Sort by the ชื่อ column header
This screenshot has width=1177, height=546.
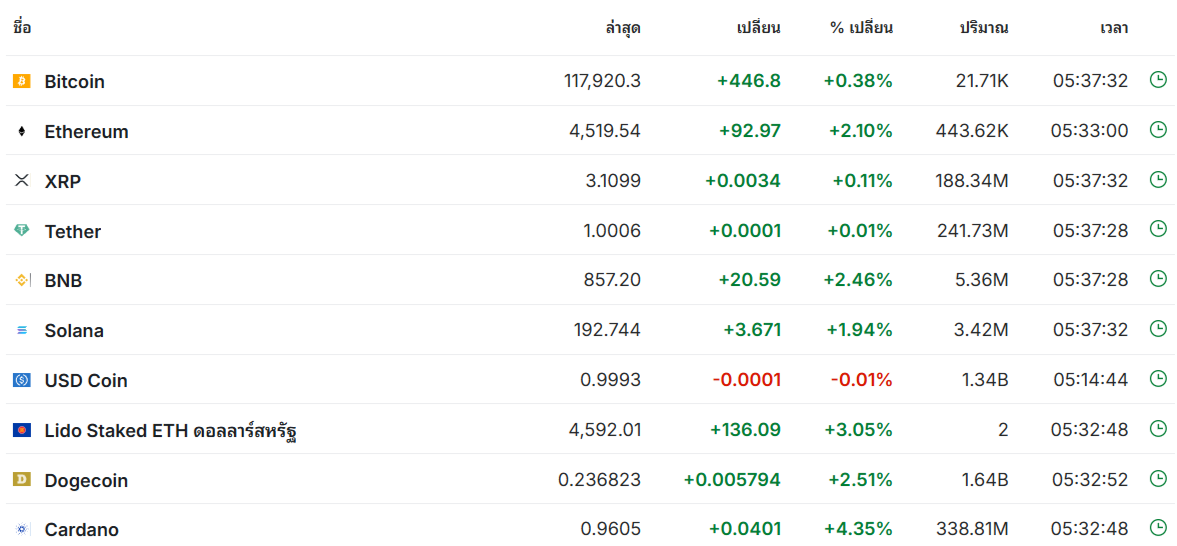tap(23, 29)
